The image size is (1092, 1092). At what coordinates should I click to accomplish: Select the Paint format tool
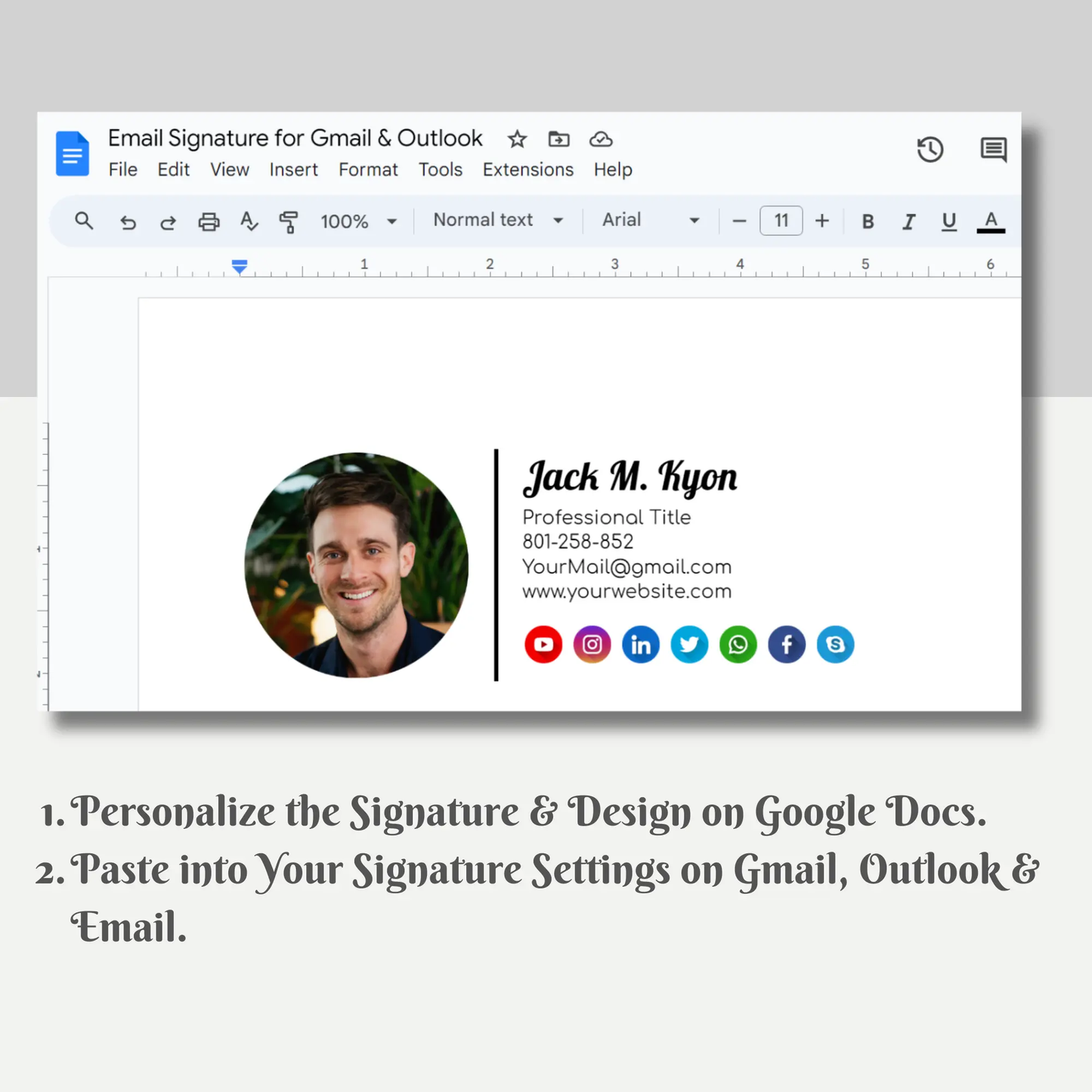pos(289,221)
